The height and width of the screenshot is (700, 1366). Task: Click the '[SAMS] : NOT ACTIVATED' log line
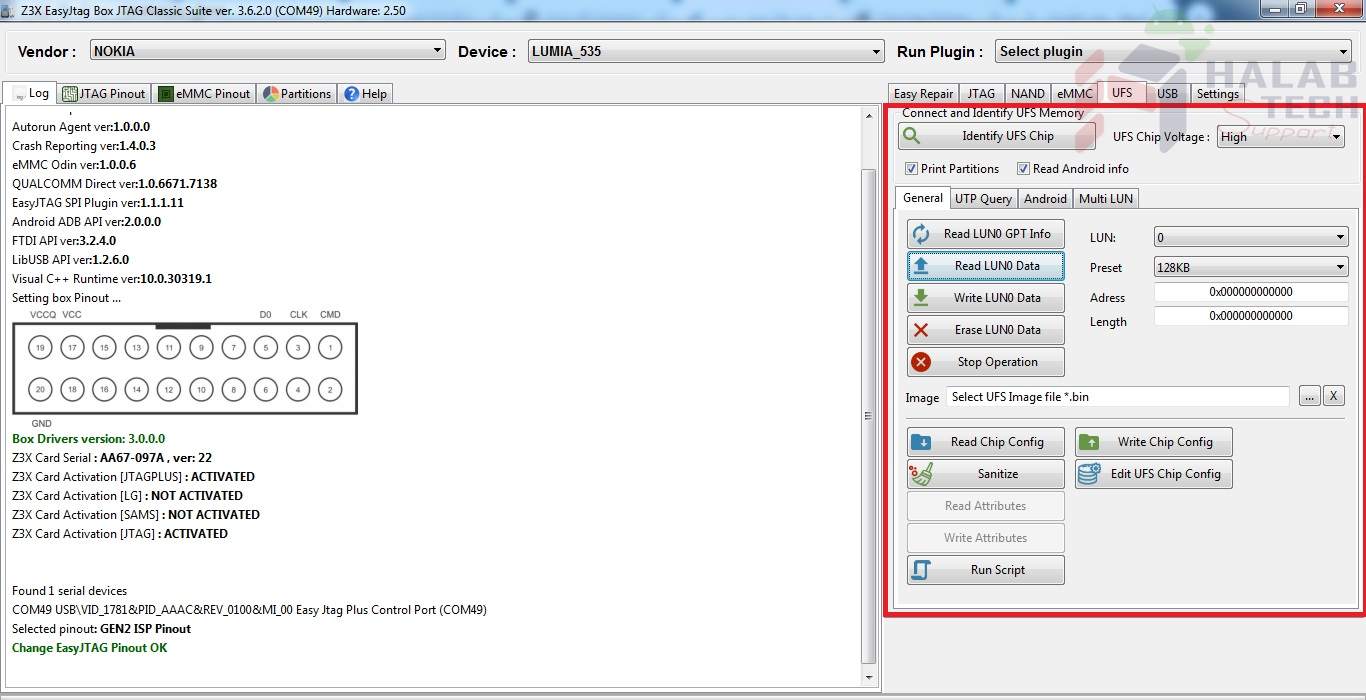136,515
